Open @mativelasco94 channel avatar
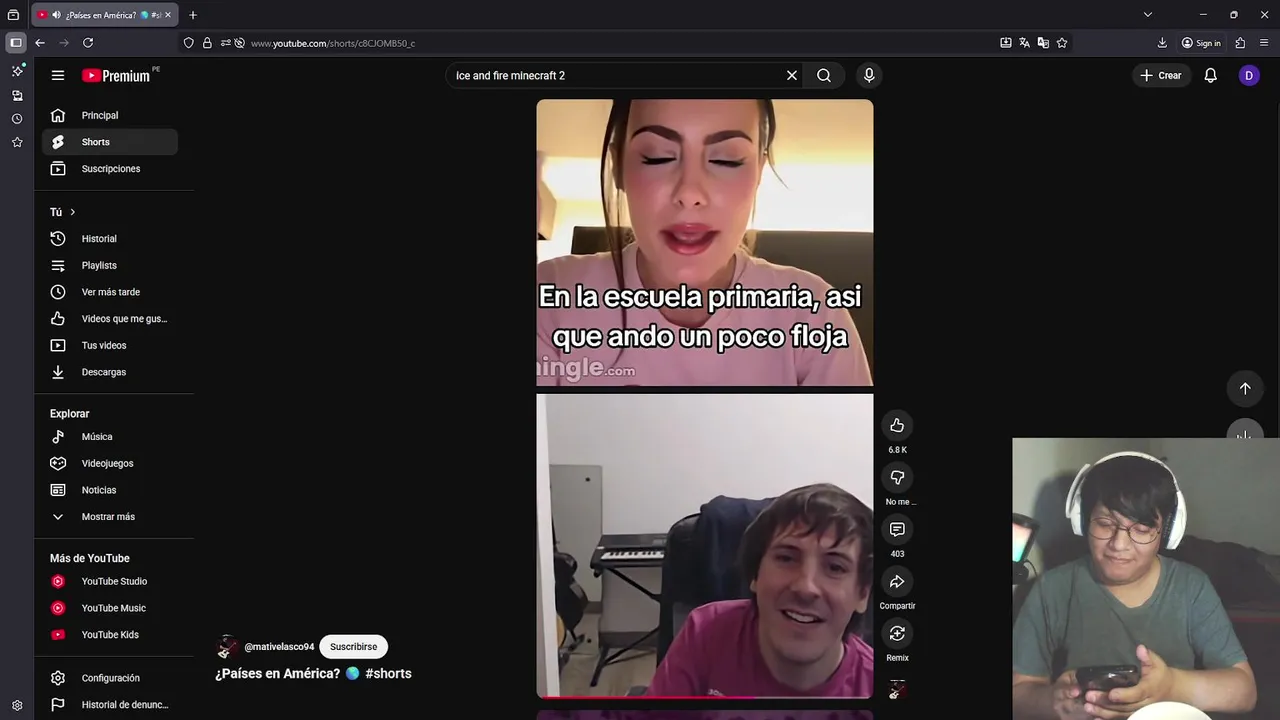 click(x=226, y=647)
